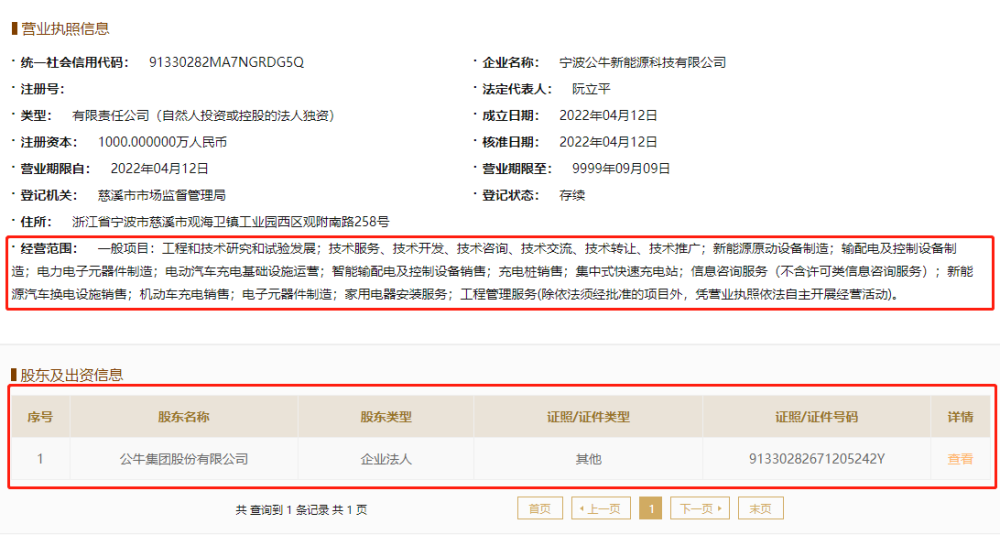
Task: Select shareholder cell 公牛集团股份有限公司
Action: [184, 459]
